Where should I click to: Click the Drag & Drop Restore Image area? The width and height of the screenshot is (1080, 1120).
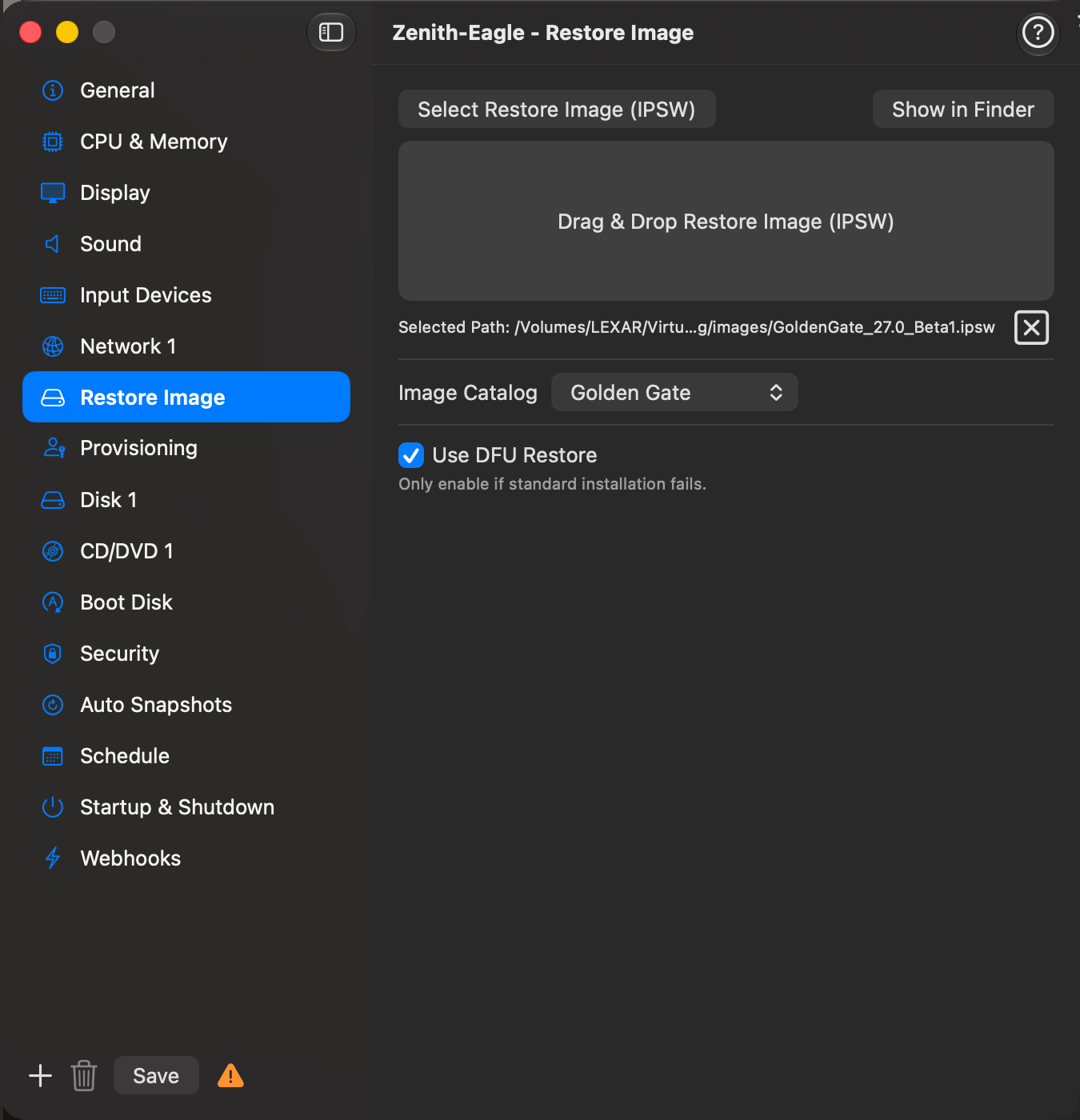[726, 221]
